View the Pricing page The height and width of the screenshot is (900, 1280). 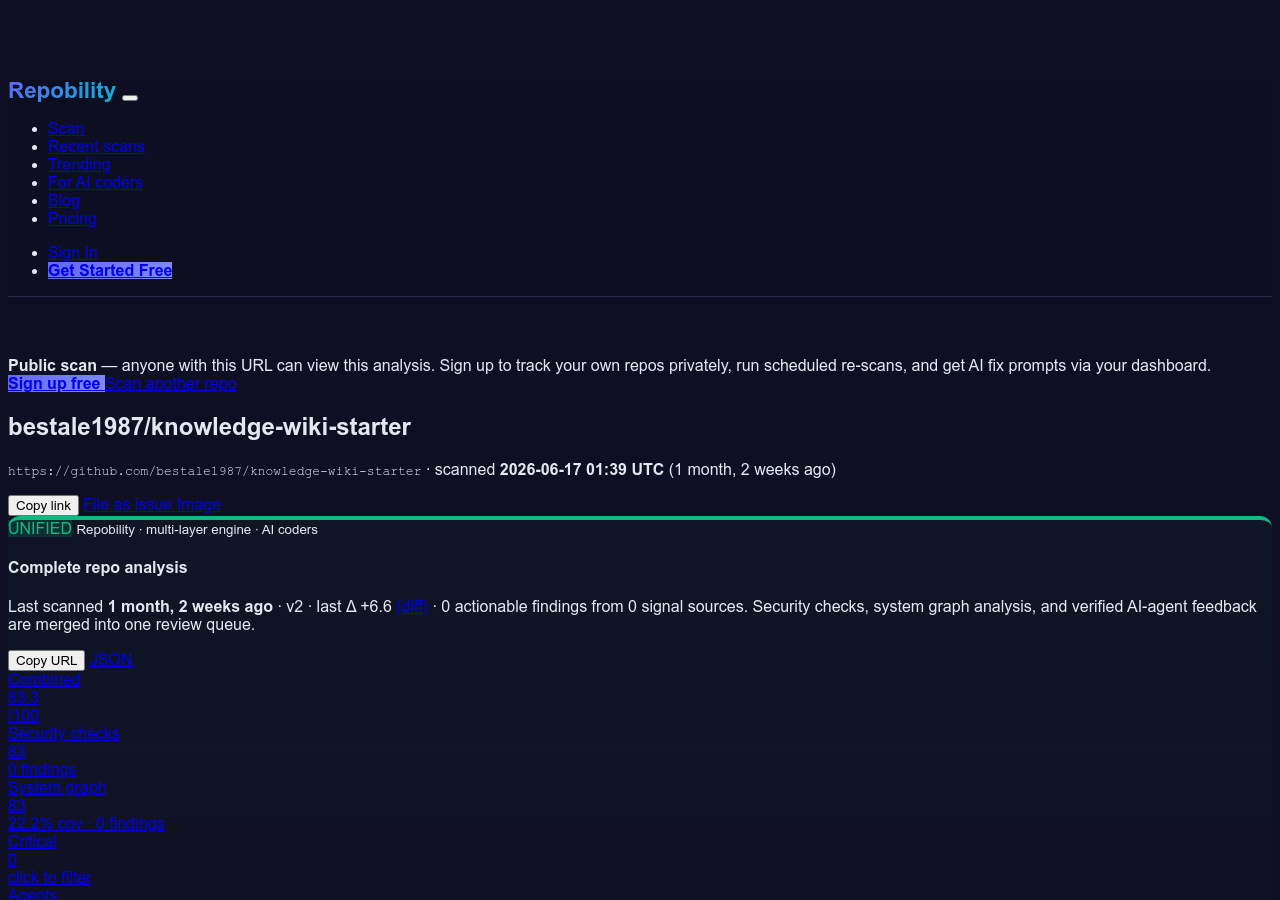click(x=72, y=218)
